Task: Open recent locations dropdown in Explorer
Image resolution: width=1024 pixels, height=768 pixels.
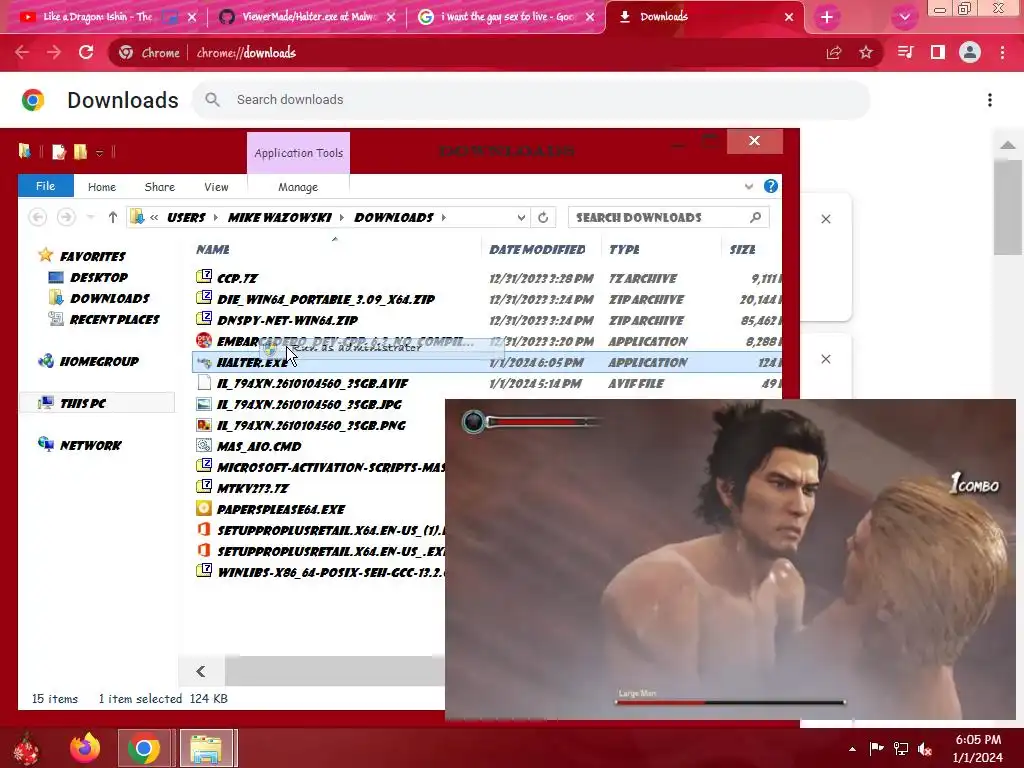Action: pyautogui.click(x=91, y=217)
